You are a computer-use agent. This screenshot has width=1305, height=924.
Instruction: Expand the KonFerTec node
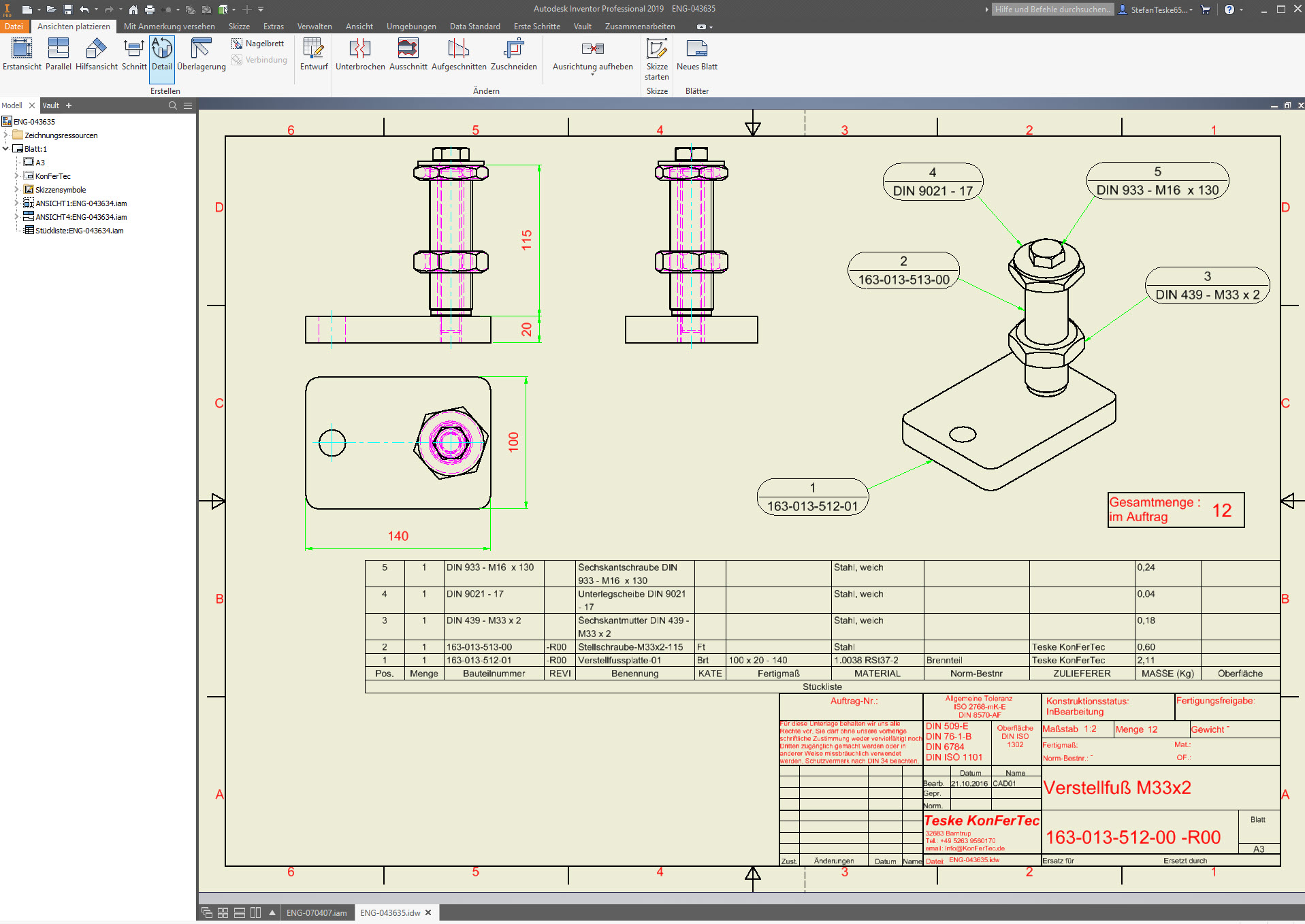[17, 176]
